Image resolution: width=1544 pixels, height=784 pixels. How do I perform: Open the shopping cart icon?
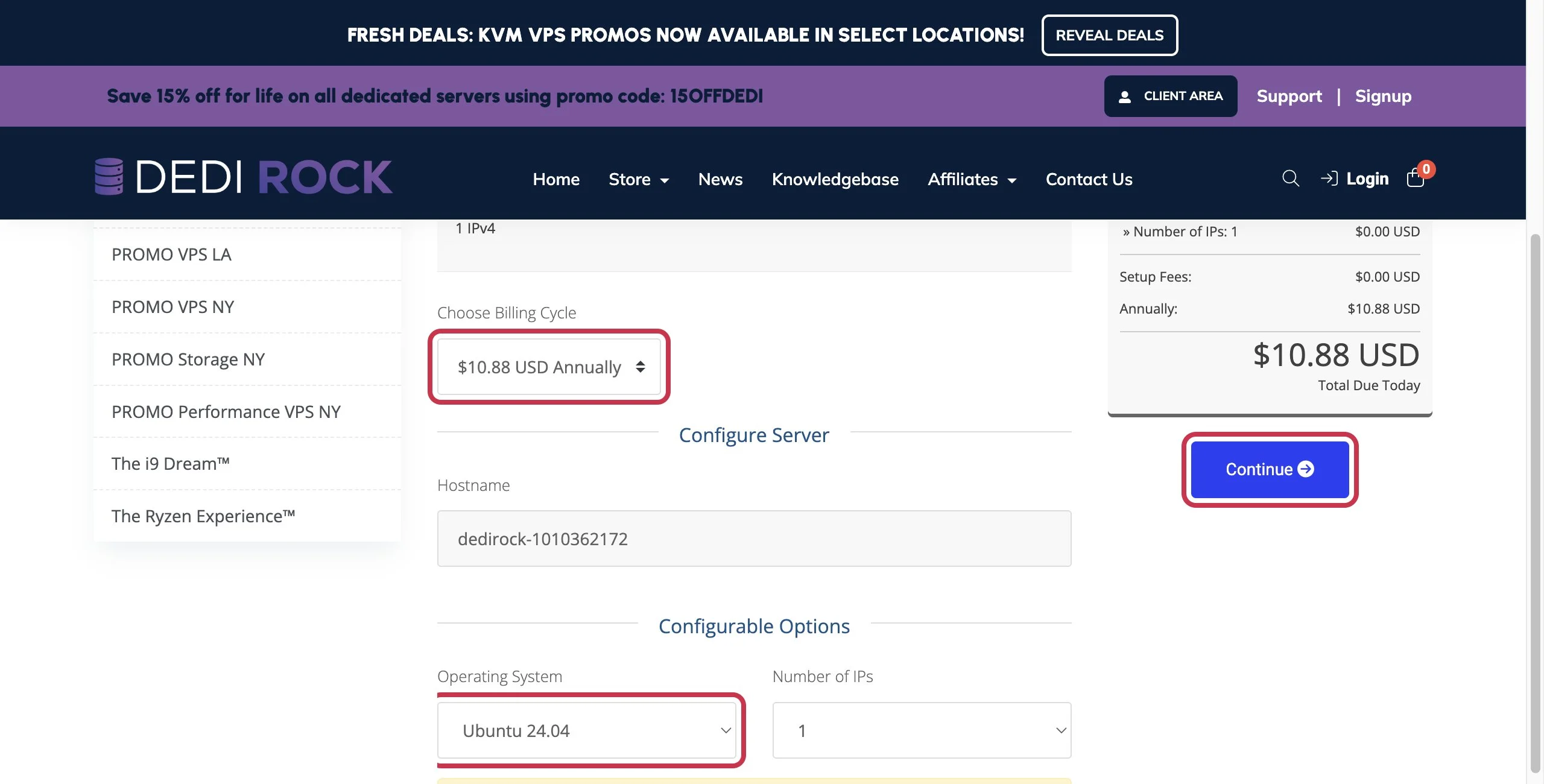point(1415,179)
